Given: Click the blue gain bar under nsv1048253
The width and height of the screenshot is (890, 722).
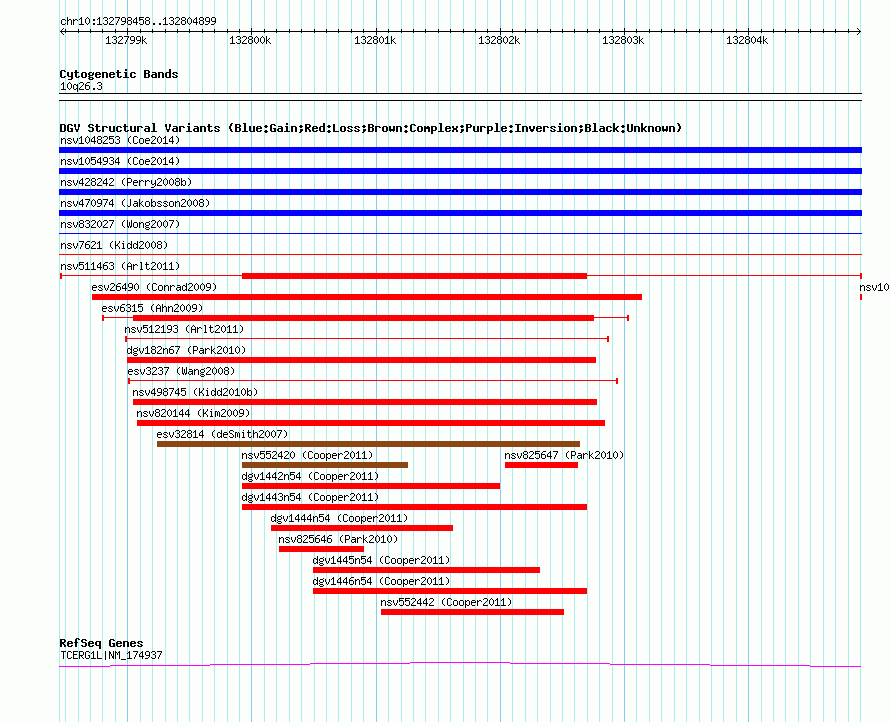Looking at the screenshot, I should pyautogui.click(x=460, y=150).
